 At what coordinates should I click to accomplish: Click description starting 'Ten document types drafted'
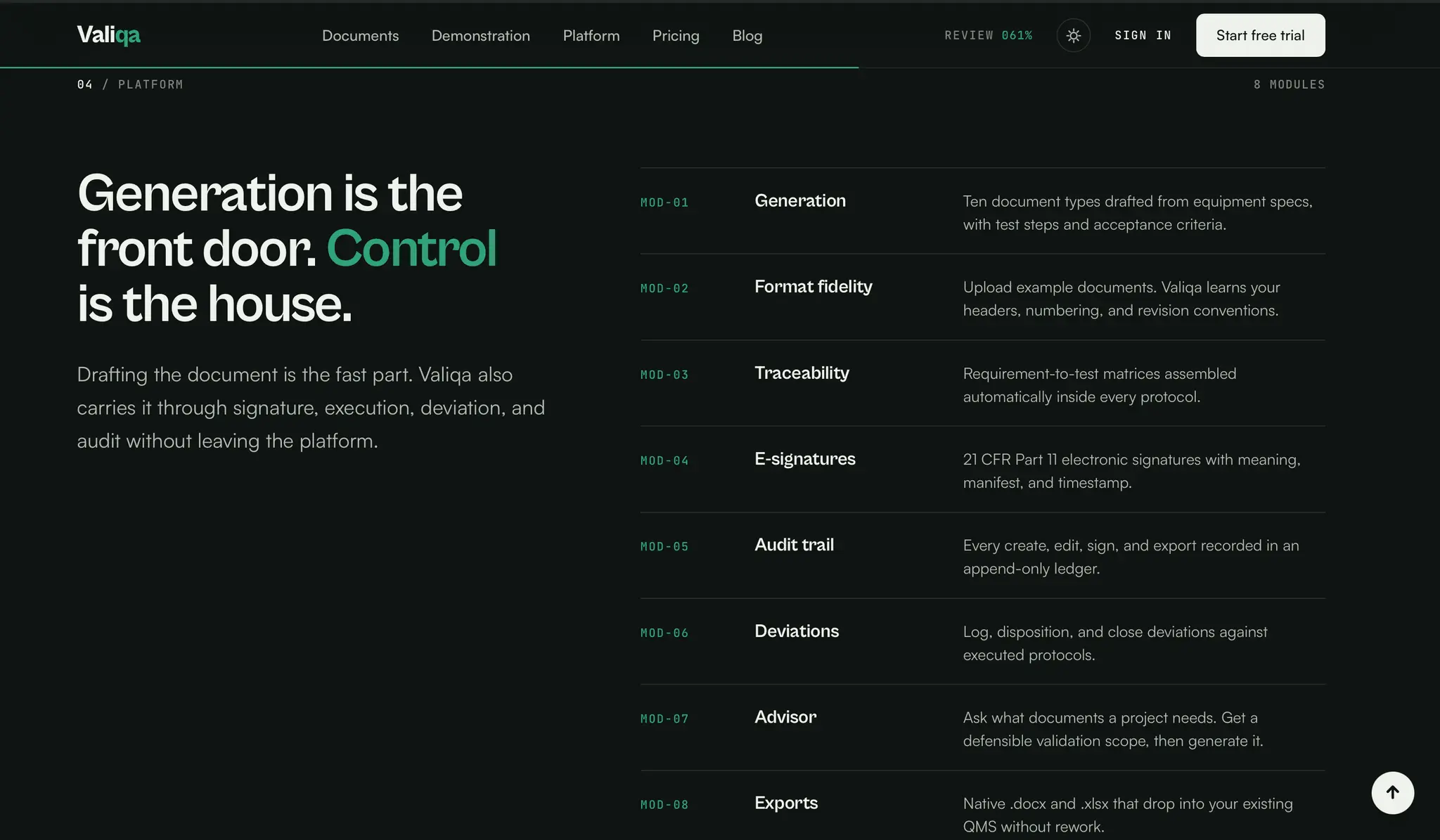tap(1138, 212)
